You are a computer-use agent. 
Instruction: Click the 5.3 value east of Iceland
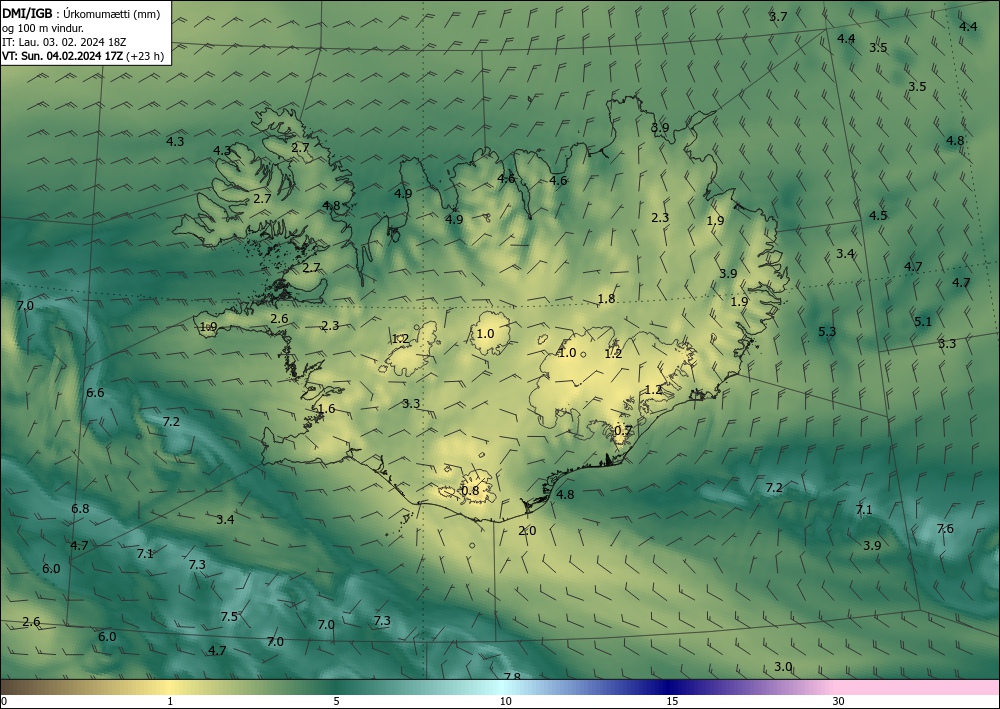click(827, 331)
